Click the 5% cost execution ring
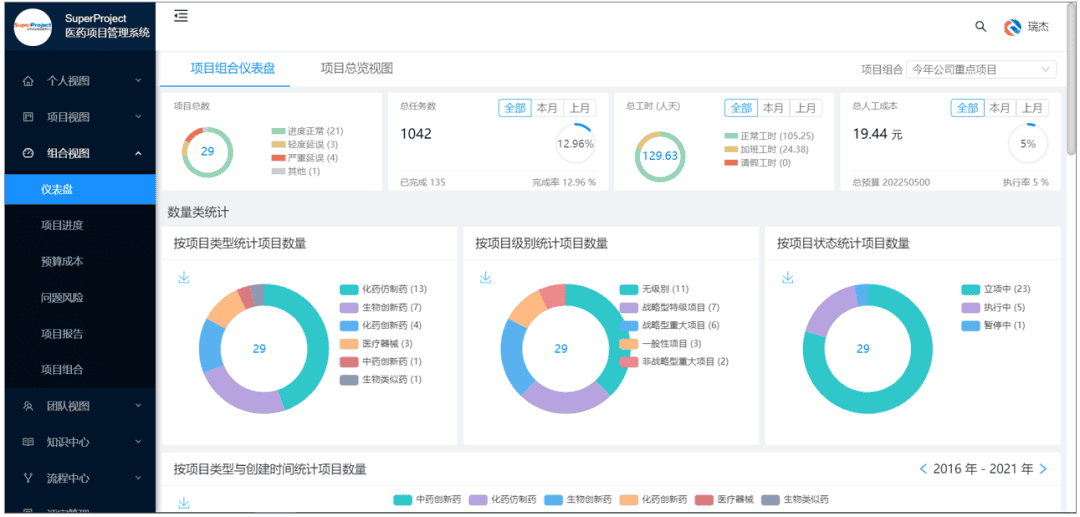Viewport: 1080px width, 517px height. pyautogui.click(x=1028, y=144)
